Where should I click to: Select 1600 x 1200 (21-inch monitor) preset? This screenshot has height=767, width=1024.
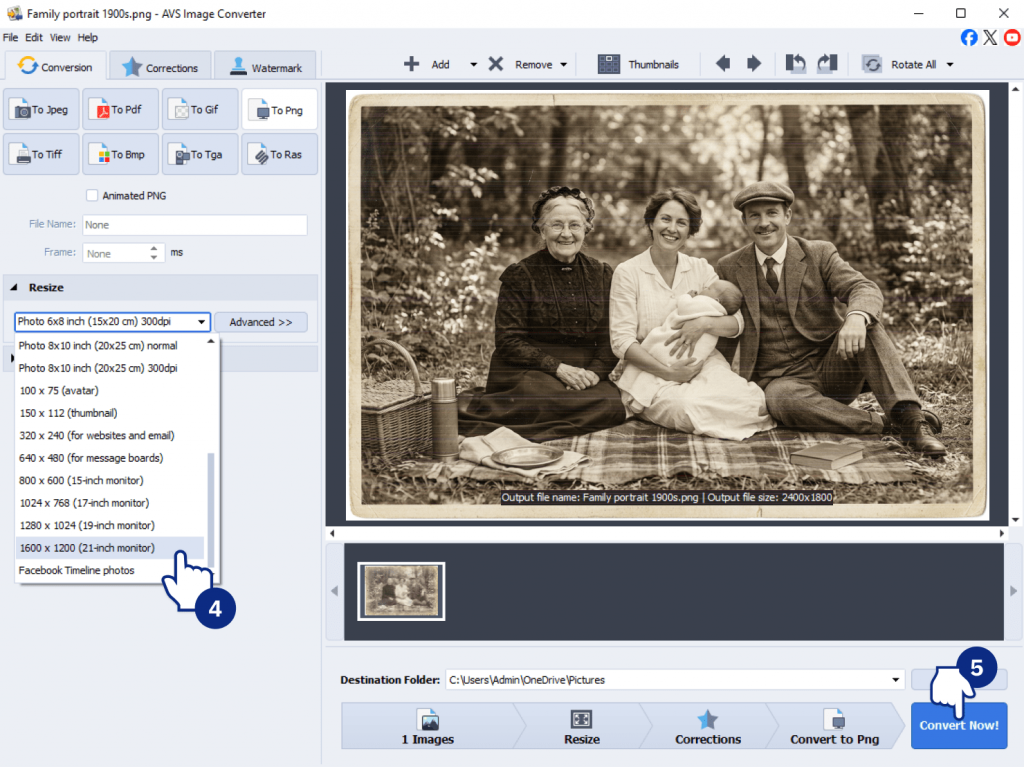87,548
